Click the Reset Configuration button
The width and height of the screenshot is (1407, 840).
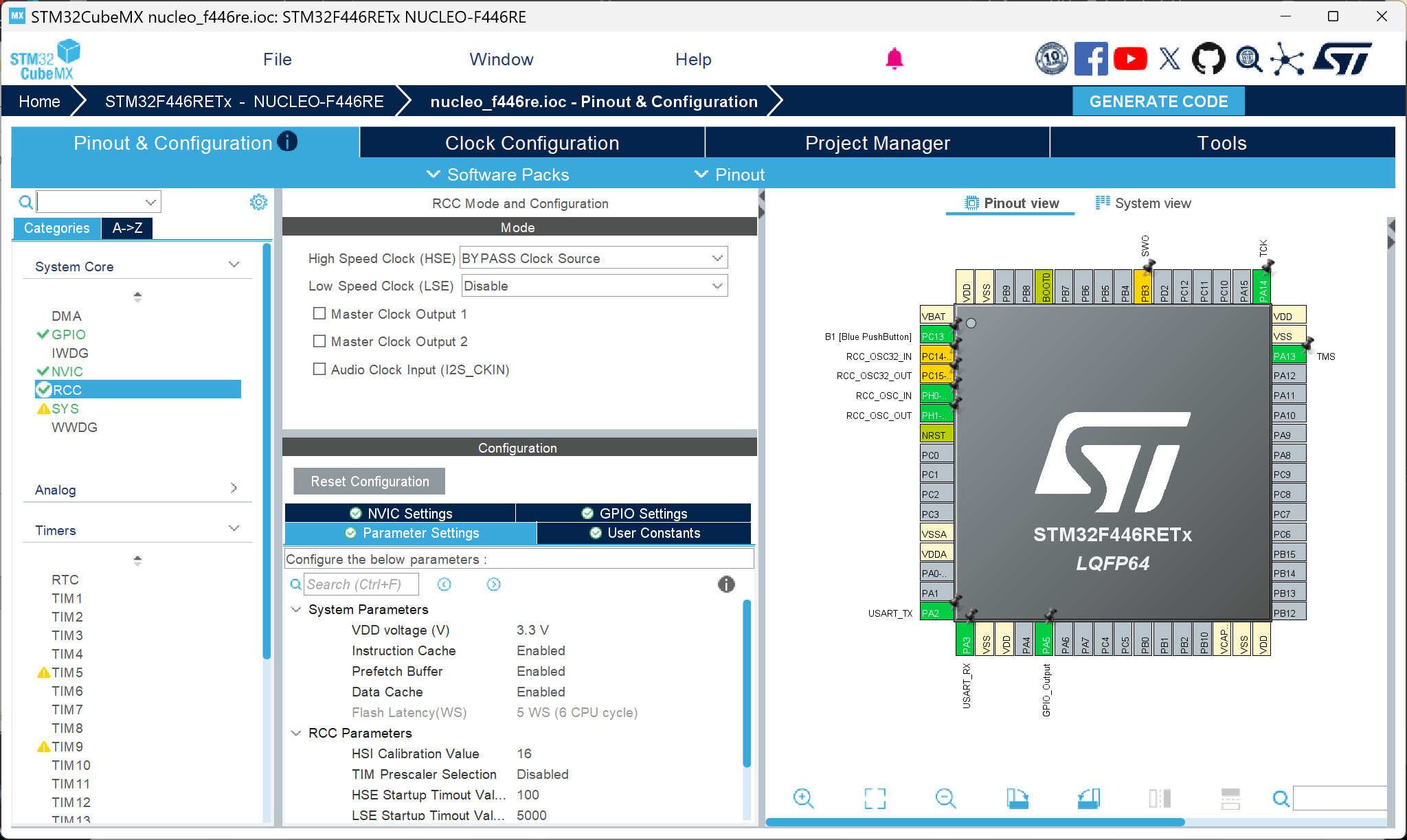click(370, 481)
